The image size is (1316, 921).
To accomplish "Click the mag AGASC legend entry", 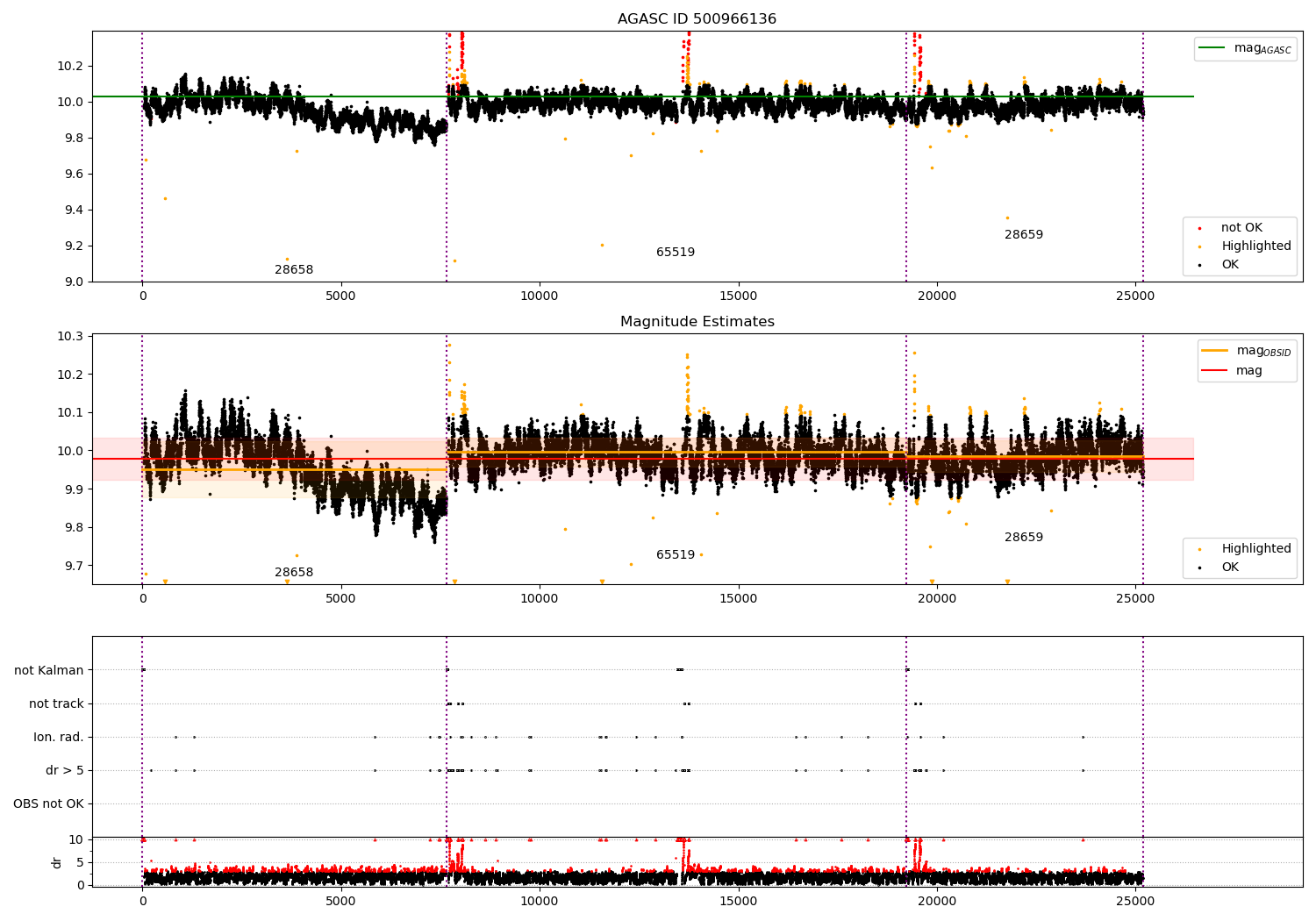I will click(1245, 49).
